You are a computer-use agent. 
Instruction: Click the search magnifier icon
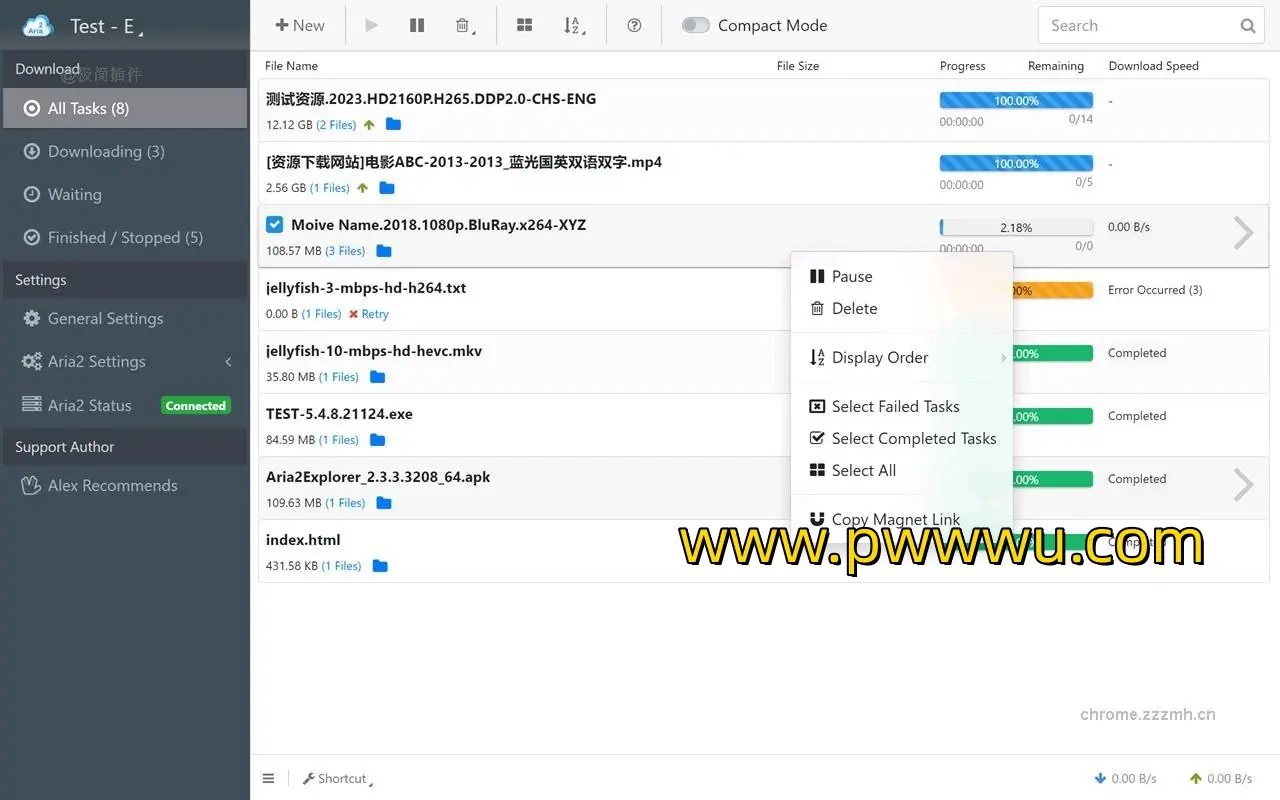[x=1248, y=26]
